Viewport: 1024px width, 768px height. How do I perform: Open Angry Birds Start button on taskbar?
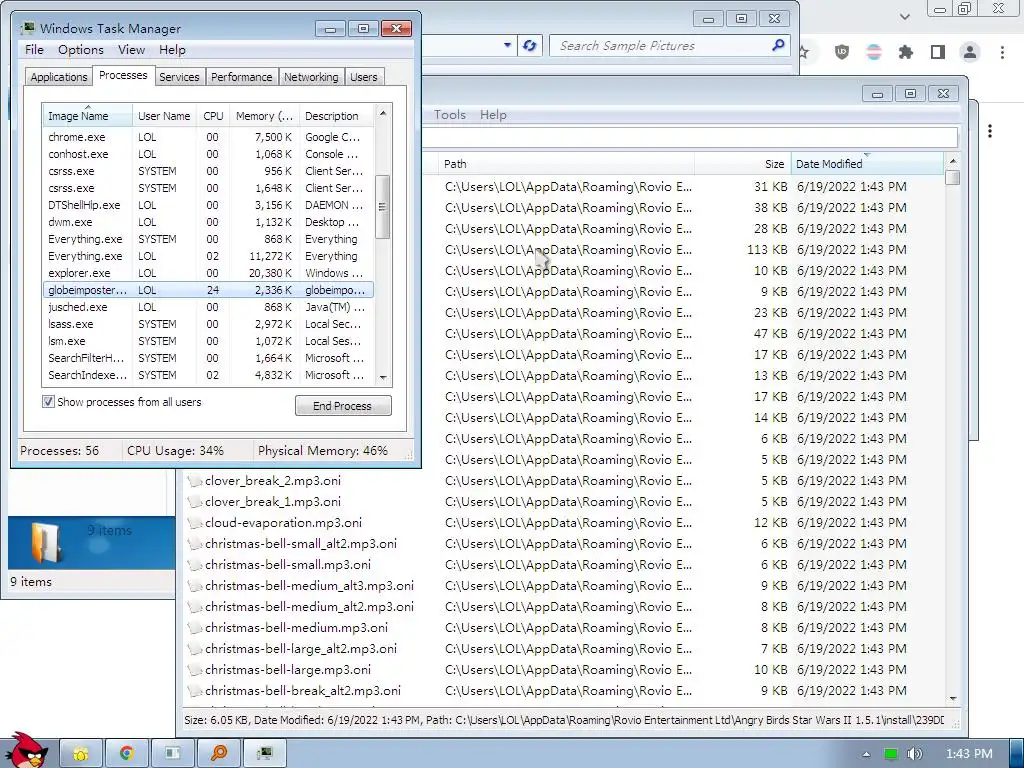coord(27,751)
